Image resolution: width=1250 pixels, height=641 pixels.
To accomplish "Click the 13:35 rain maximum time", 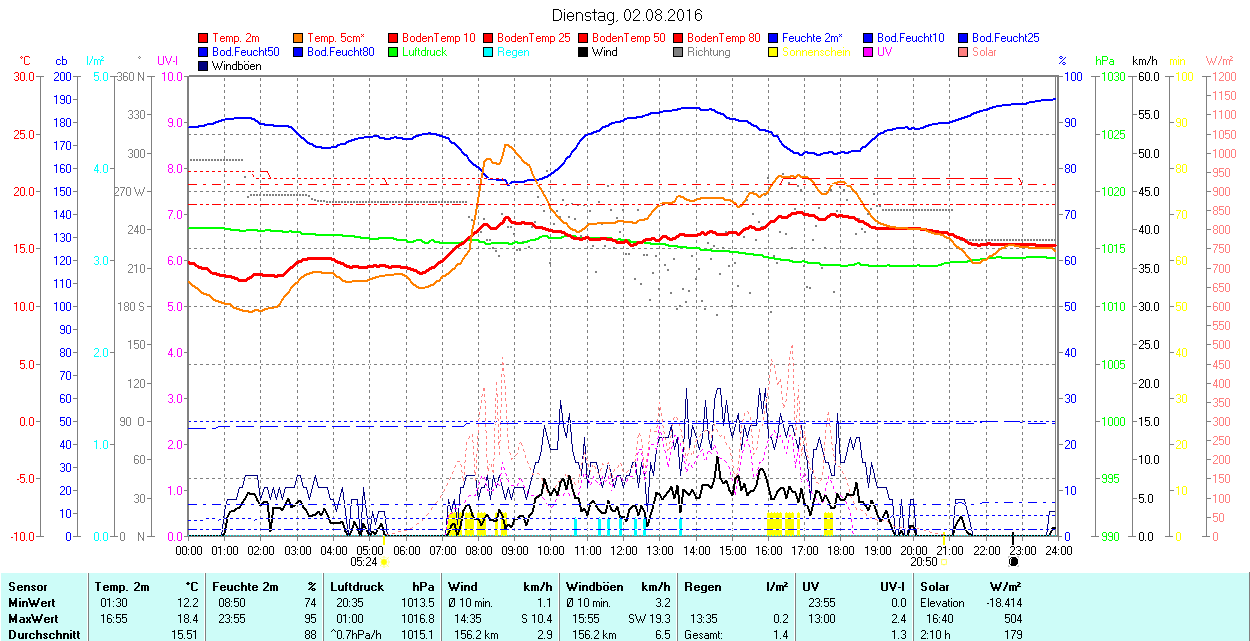I will point(704,618).
